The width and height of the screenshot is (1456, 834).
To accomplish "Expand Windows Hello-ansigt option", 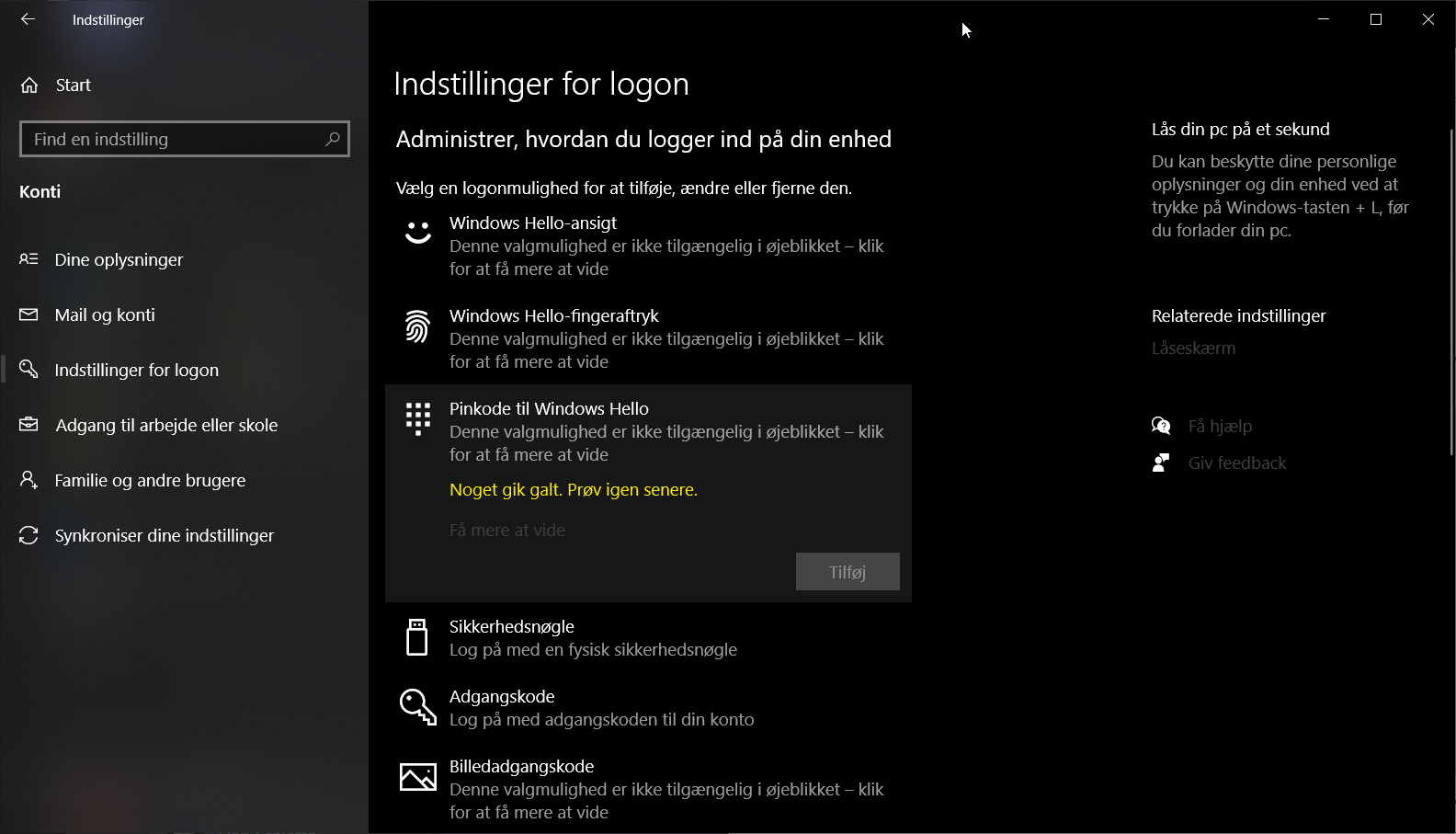I will click(648, 246).
